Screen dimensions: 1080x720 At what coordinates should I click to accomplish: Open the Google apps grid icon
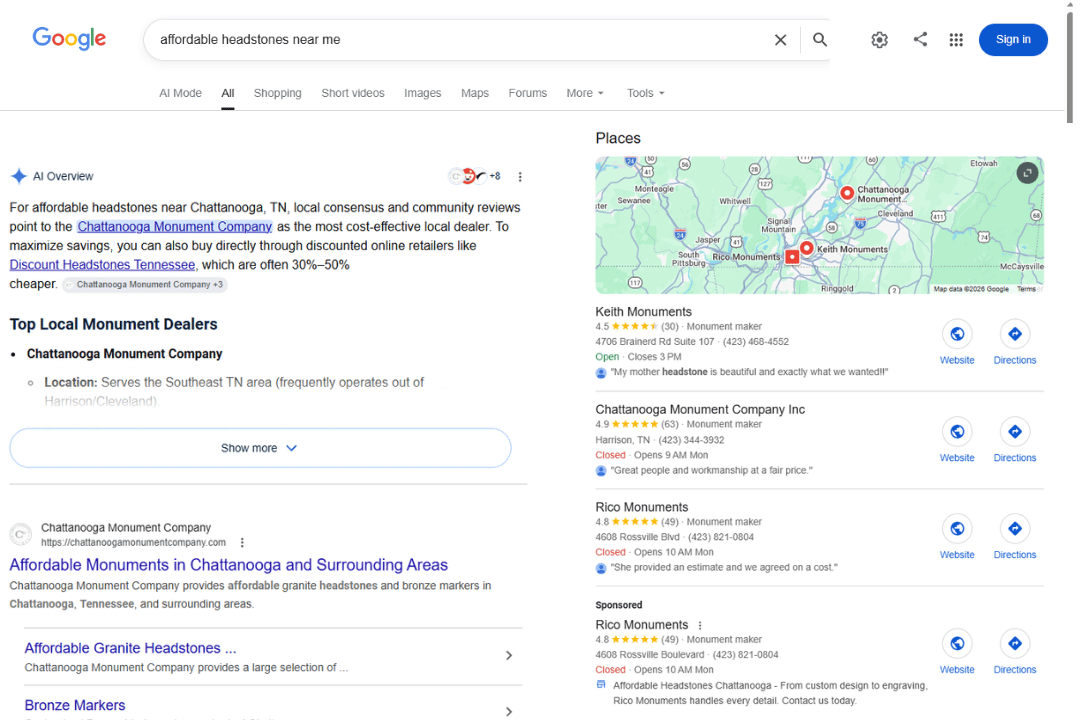(956, 40)
